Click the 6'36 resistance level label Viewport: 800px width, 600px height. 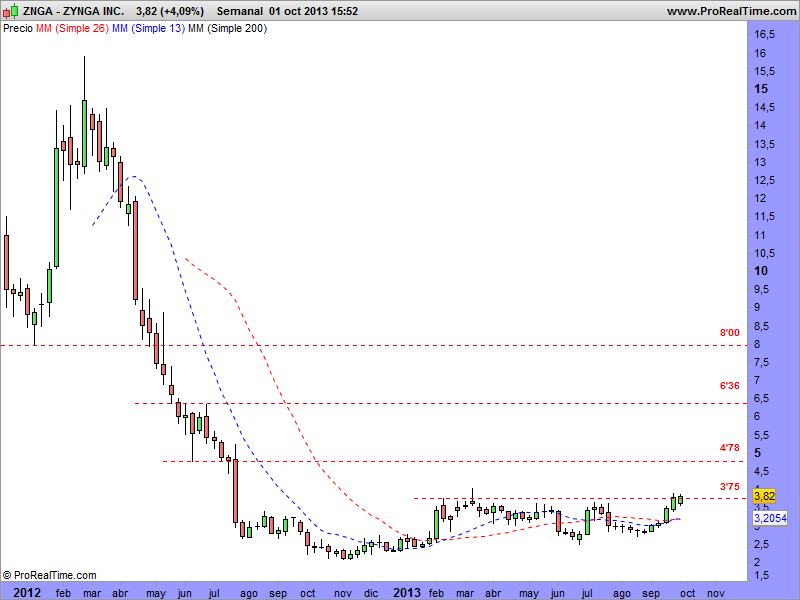click(730, 386)
